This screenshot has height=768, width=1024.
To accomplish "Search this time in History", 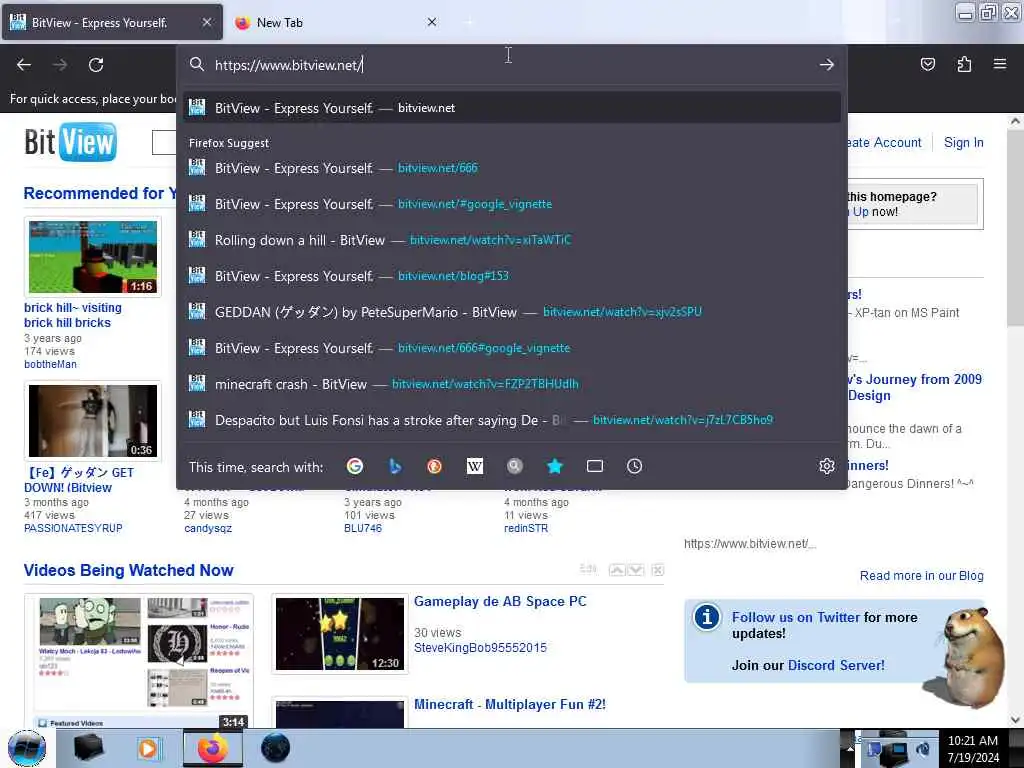I will 635,466.
